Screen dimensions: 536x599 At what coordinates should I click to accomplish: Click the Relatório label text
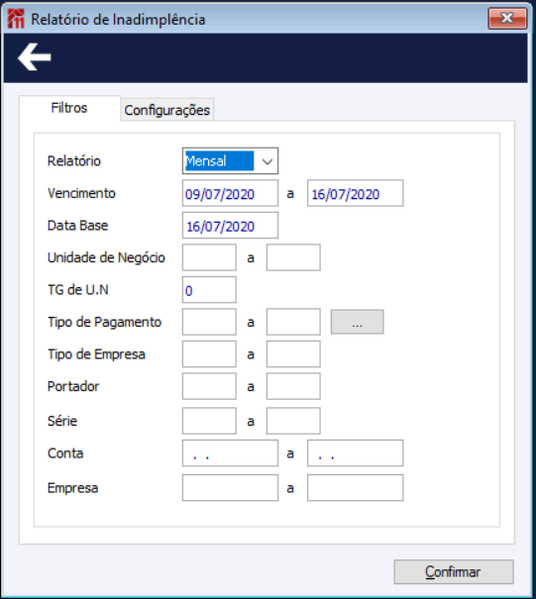(74, 161)
